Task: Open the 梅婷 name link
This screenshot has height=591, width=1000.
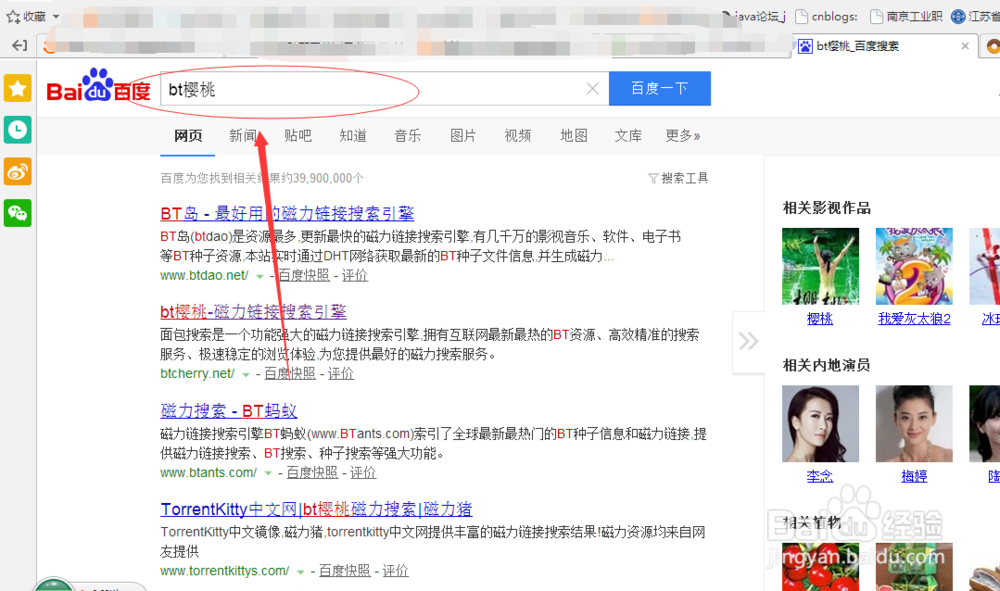Action: point(914,476)
